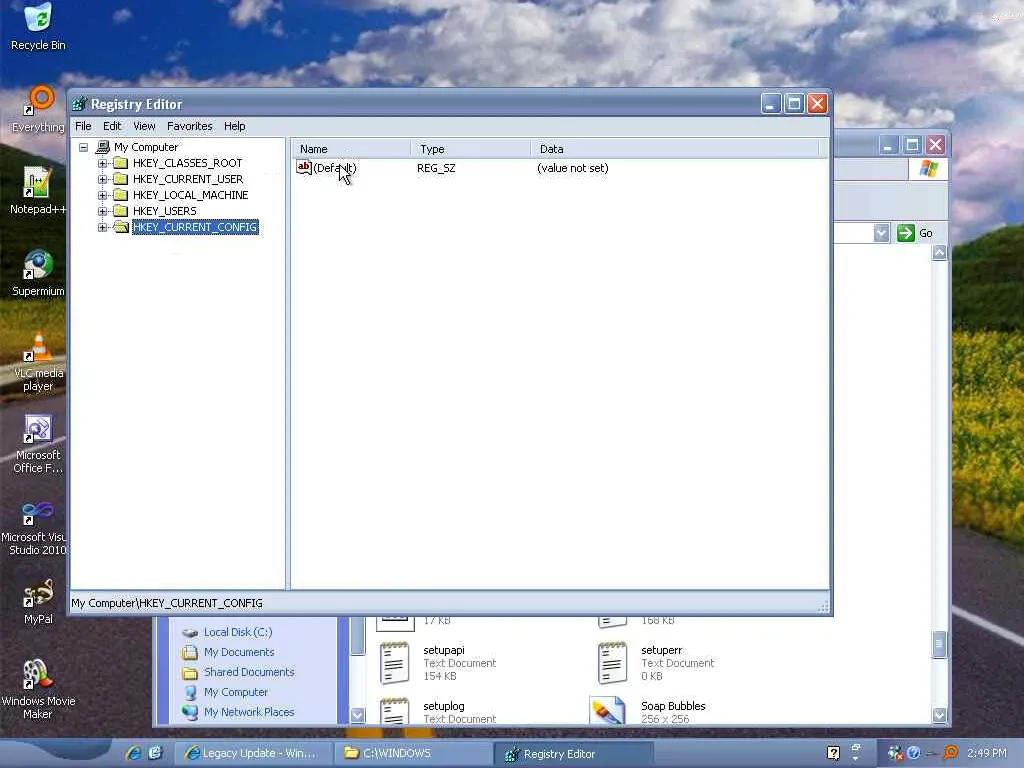Select the (value not set) data cell
The width and height of the screenshot is (1024, 768).
573,168
